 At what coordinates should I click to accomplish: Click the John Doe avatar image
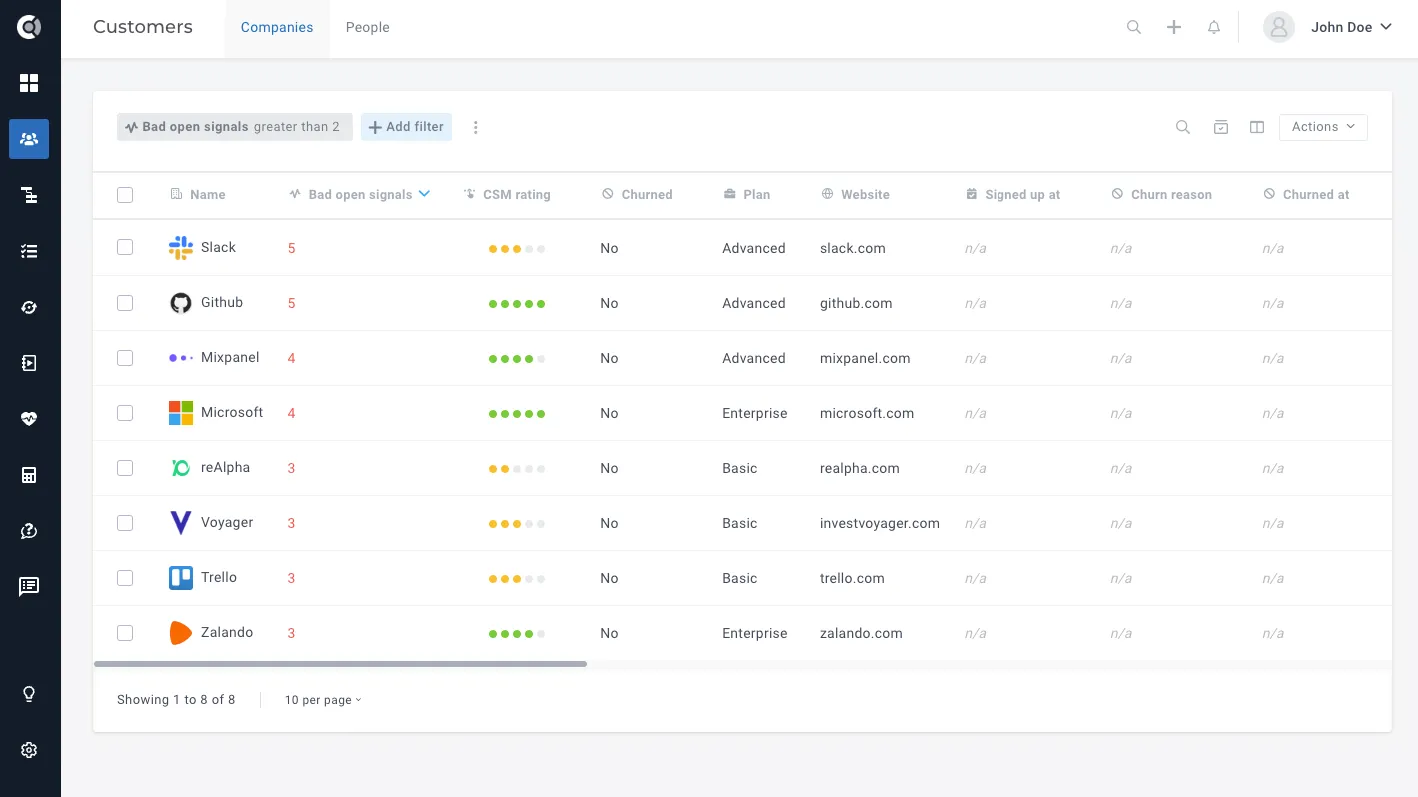[x=1279, y=27]
